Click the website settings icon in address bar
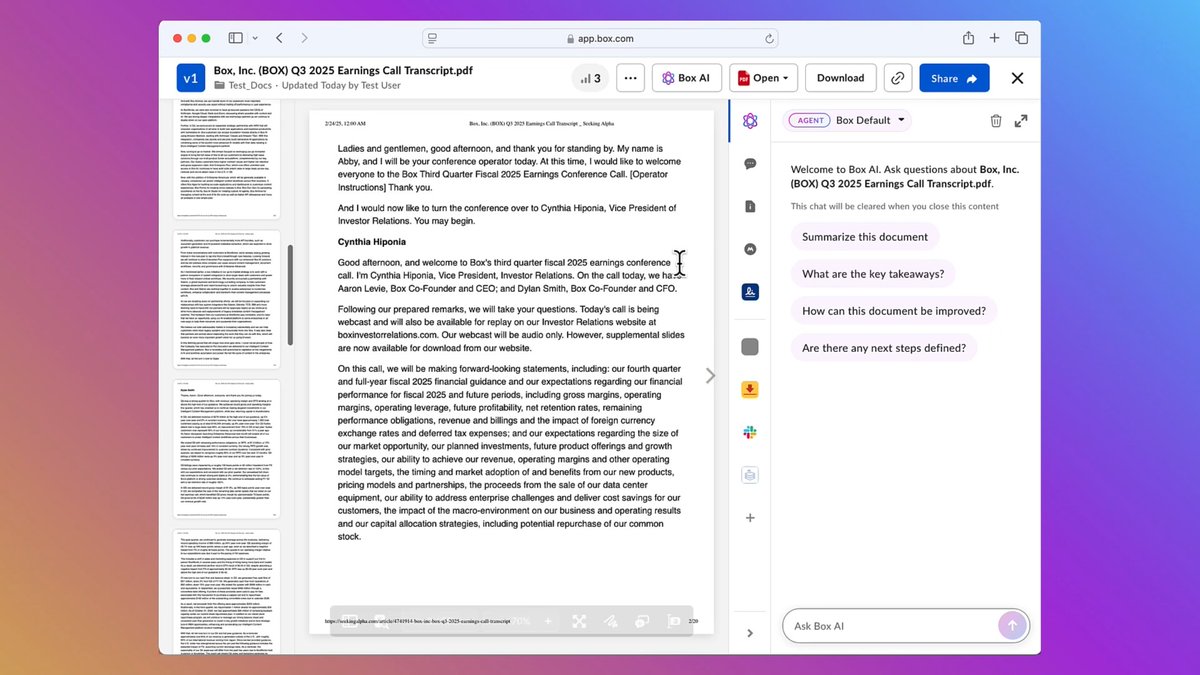Viewport: 1200px width, 675px height. click(433, 38)
